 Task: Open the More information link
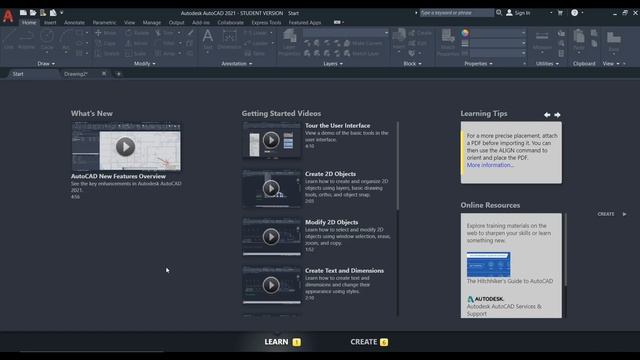pos(490,165)
